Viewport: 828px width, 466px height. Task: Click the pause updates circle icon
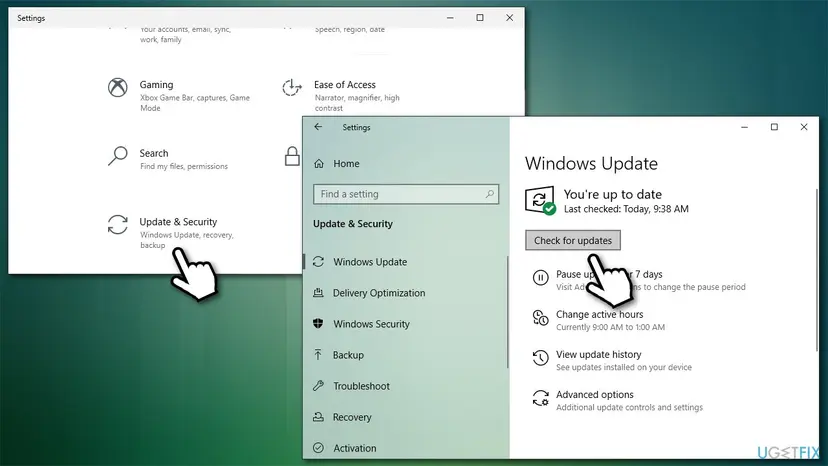540,277
